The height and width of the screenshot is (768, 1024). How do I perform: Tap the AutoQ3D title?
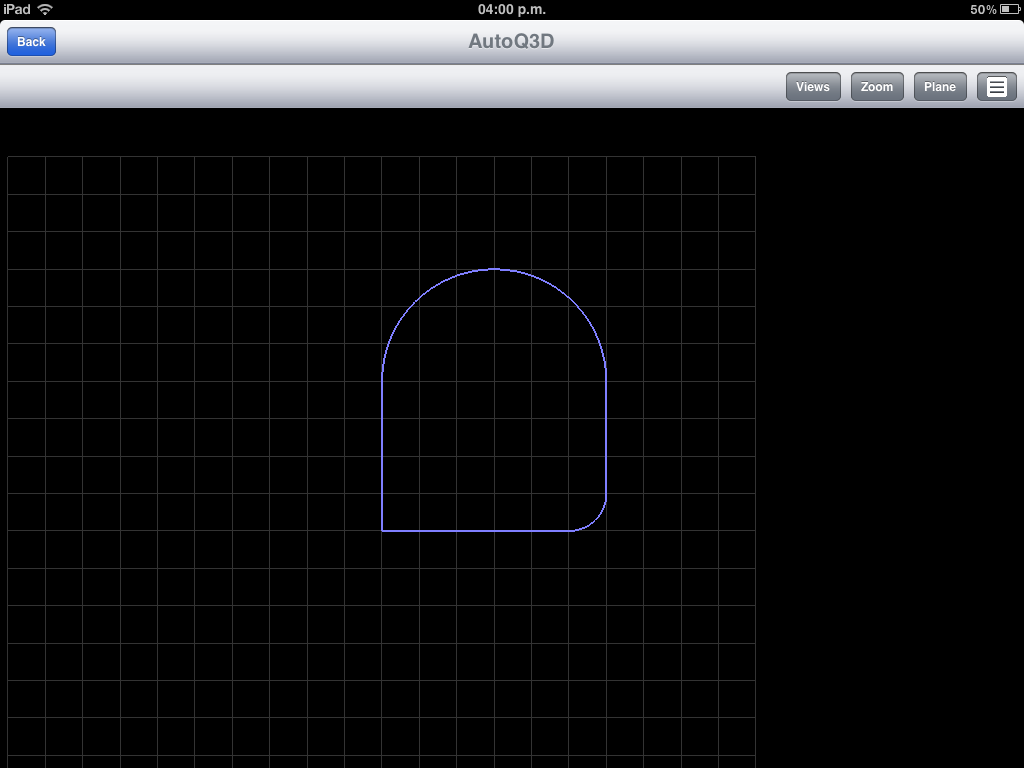click(x=511, y=41)
